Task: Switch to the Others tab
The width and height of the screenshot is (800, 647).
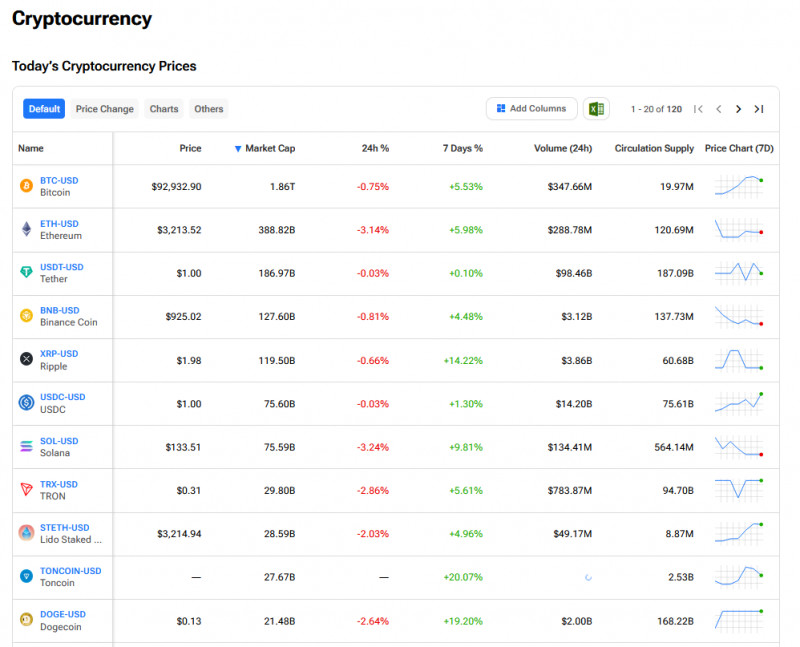Action: (209, 109)
